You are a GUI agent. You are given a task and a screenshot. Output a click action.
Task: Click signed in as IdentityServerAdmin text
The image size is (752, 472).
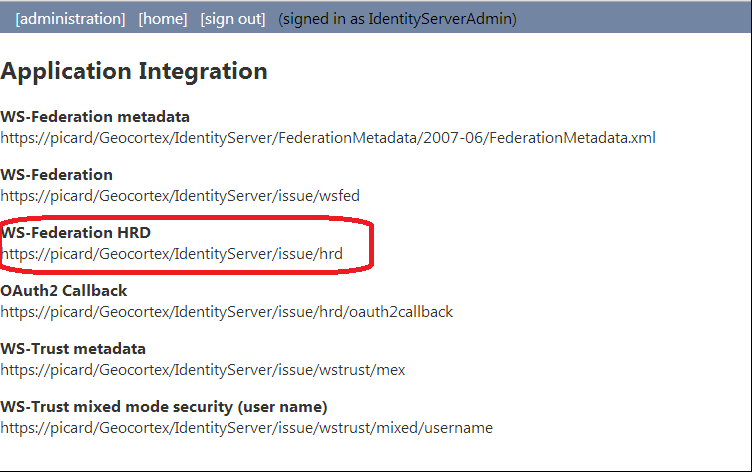pyautogui.click(x=397, y=19)
